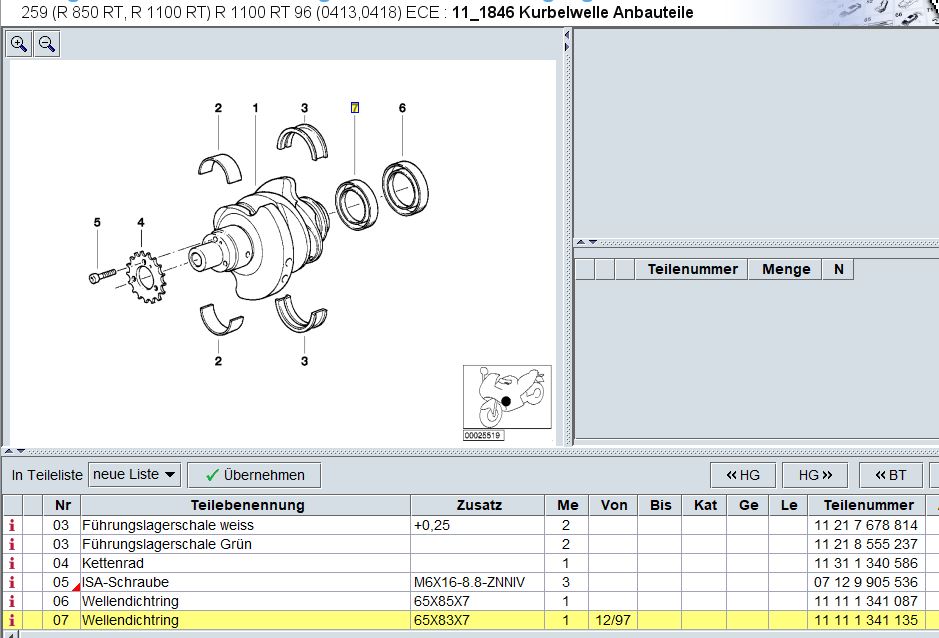The image size is (939, 638).
Task: Select highlighted callout number 7 in diagram
Action: (x=354, y=108)
